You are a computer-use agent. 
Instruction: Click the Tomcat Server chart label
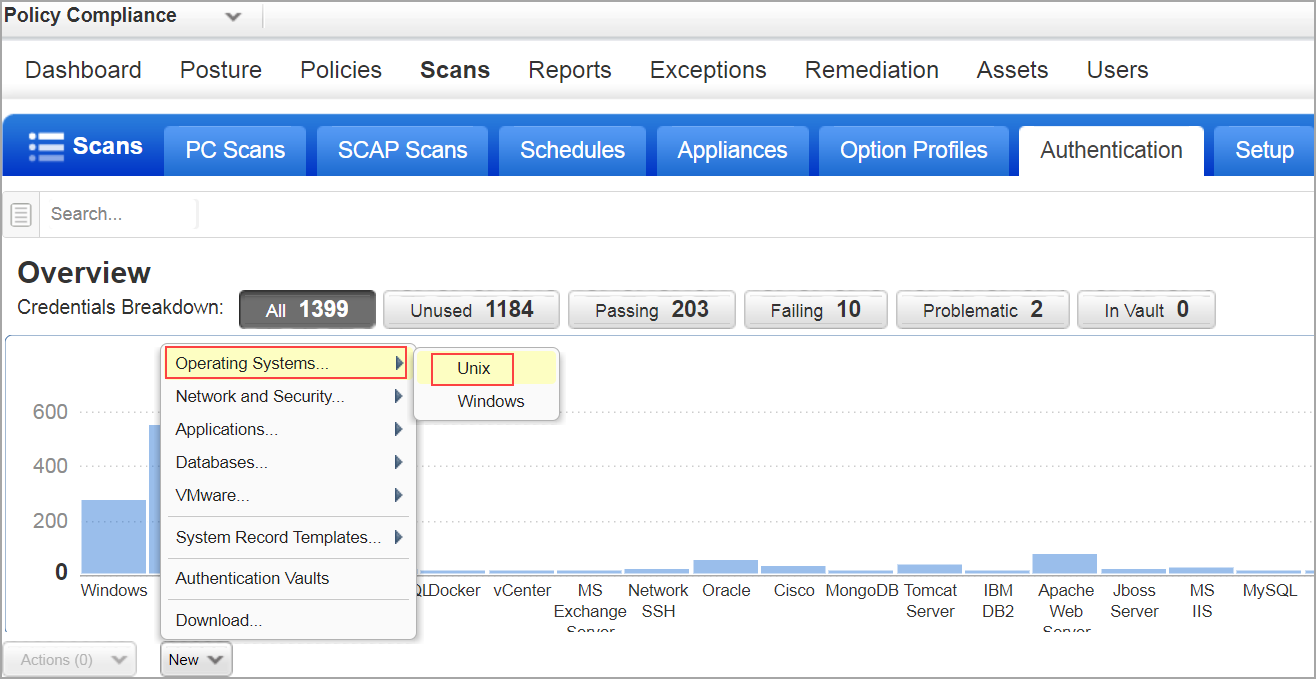pos(931,601)
